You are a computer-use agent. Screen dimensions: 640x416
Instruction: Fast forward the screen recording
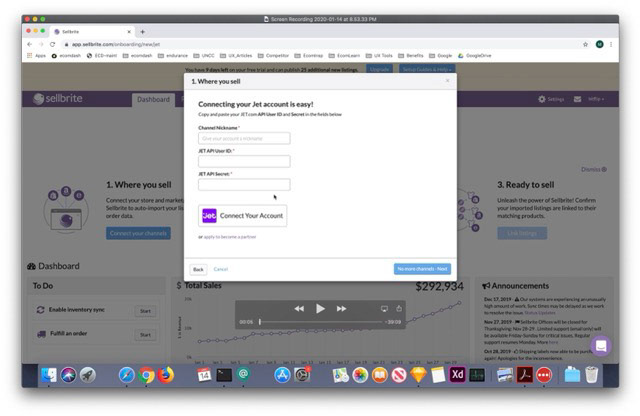click(x=342, y=309)
